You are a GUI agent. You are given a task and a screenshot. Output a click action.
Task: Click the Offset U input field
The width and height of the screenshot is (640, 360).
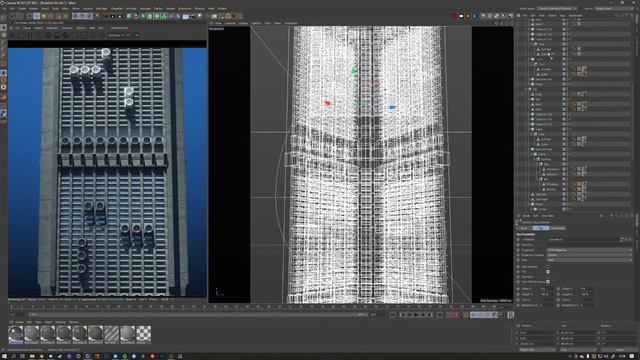(546, 289)
